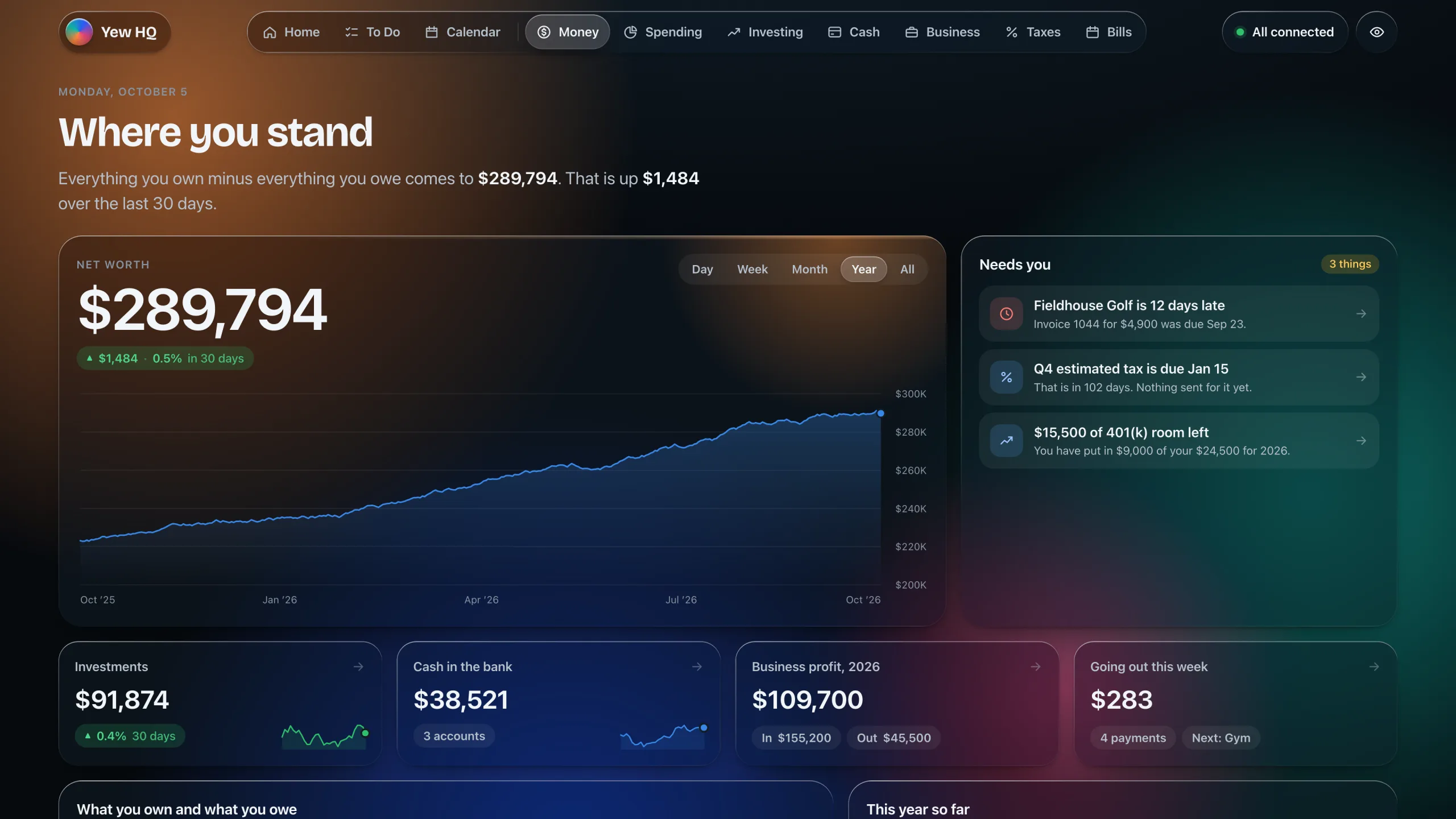Click the 3 accounts pill
Screen dimensions: 1456x819
pyautogui.click(x=454, y=736)
